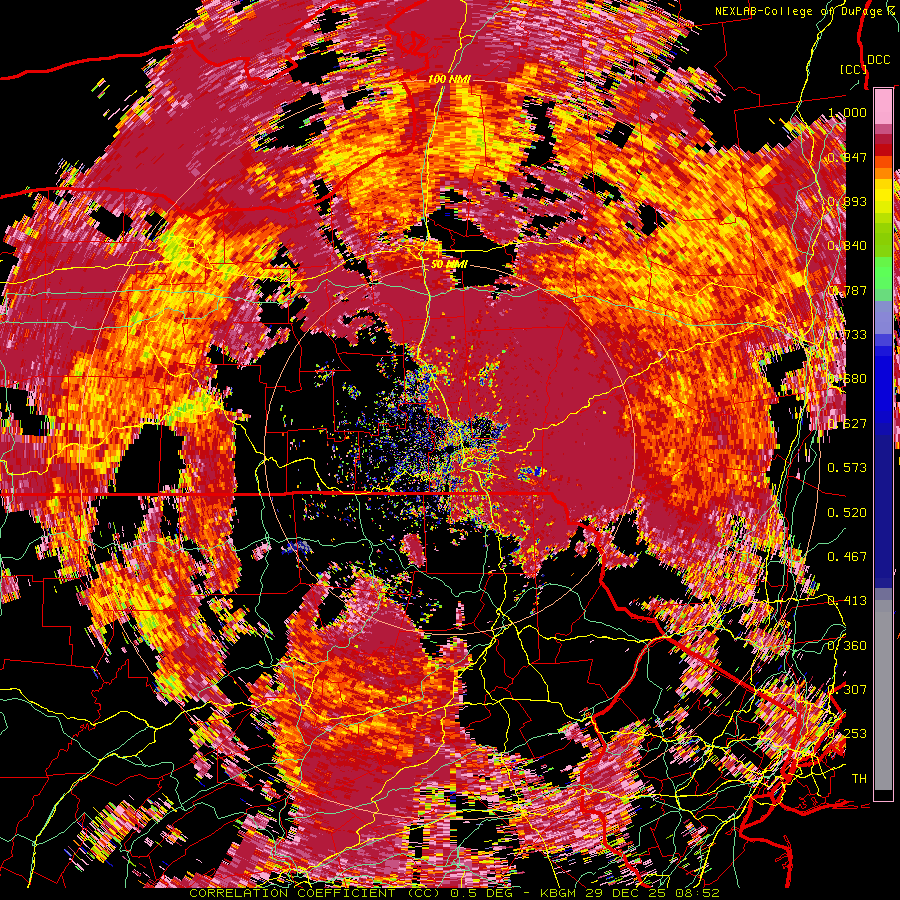This screenshot has height=900, width=900.
Task: Click the 0.307 legend value
Action: tap(847, 689)
